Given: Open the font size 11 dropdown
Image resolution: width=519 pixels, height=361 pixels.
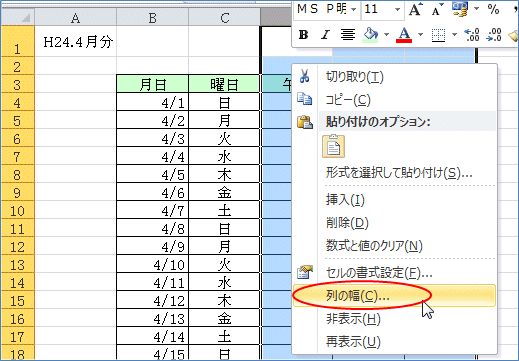Looking at the screenshot, I should 397,9.
